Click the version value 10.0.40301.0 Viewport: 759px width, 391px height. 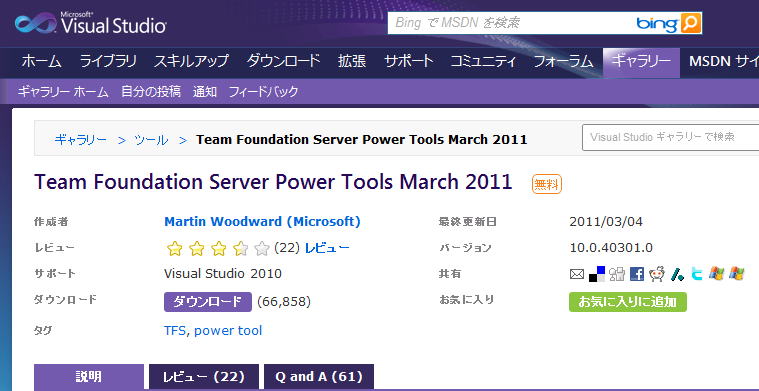click(611, 248)
